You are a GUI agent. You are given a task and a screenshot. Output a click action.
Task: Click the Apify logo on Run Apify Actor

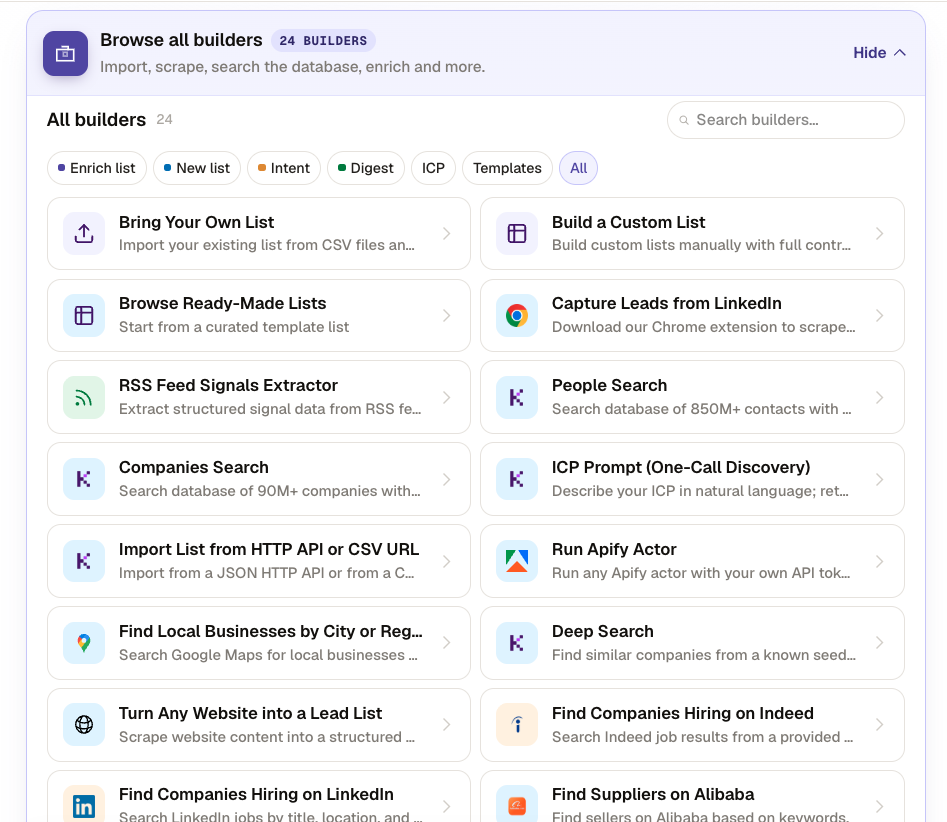(x=517, y=561)
